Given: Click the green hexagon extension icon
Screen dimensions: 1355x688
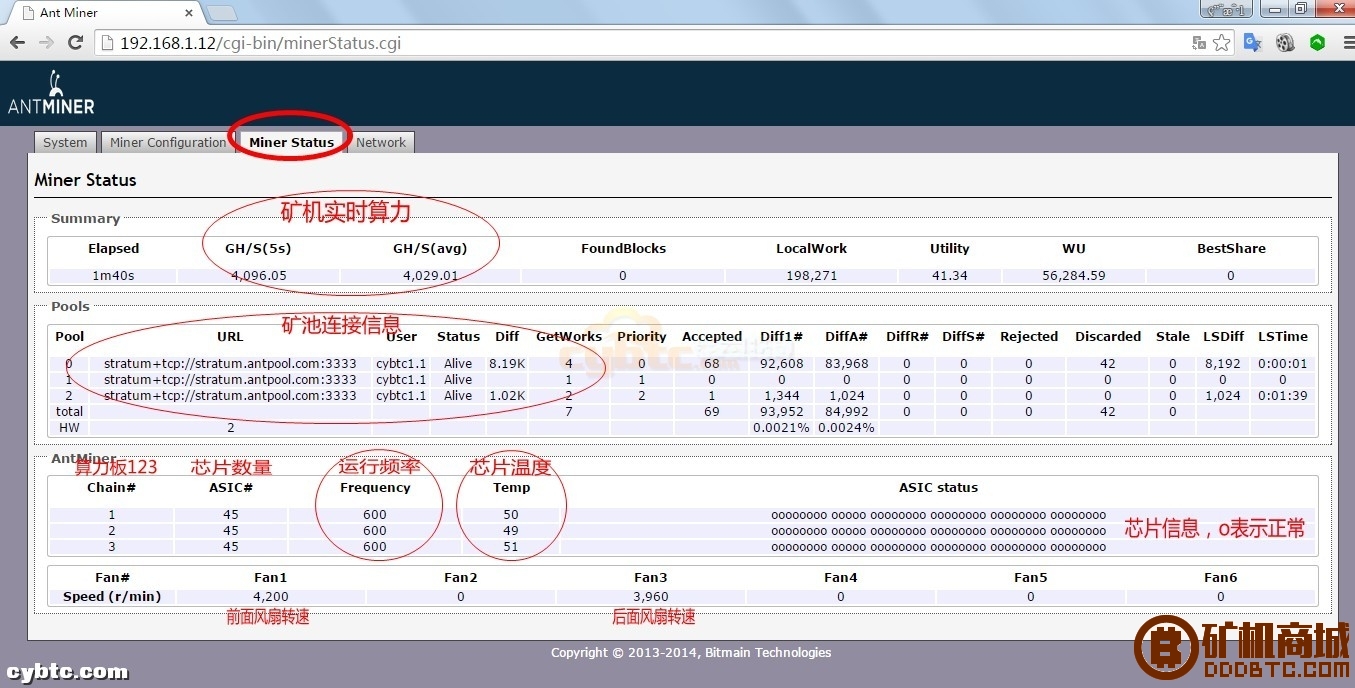Looking at the screenshot, I should (1317, 43).
